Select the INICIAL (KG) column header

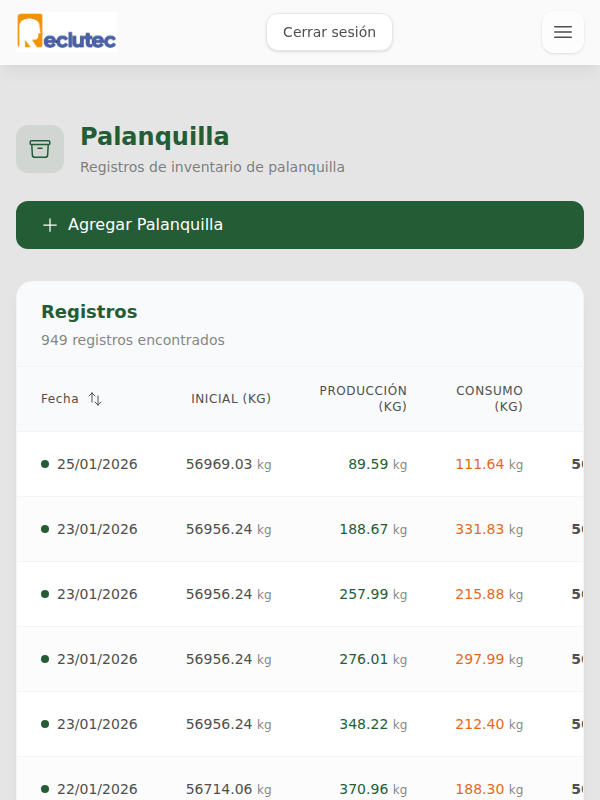(231, 398)
